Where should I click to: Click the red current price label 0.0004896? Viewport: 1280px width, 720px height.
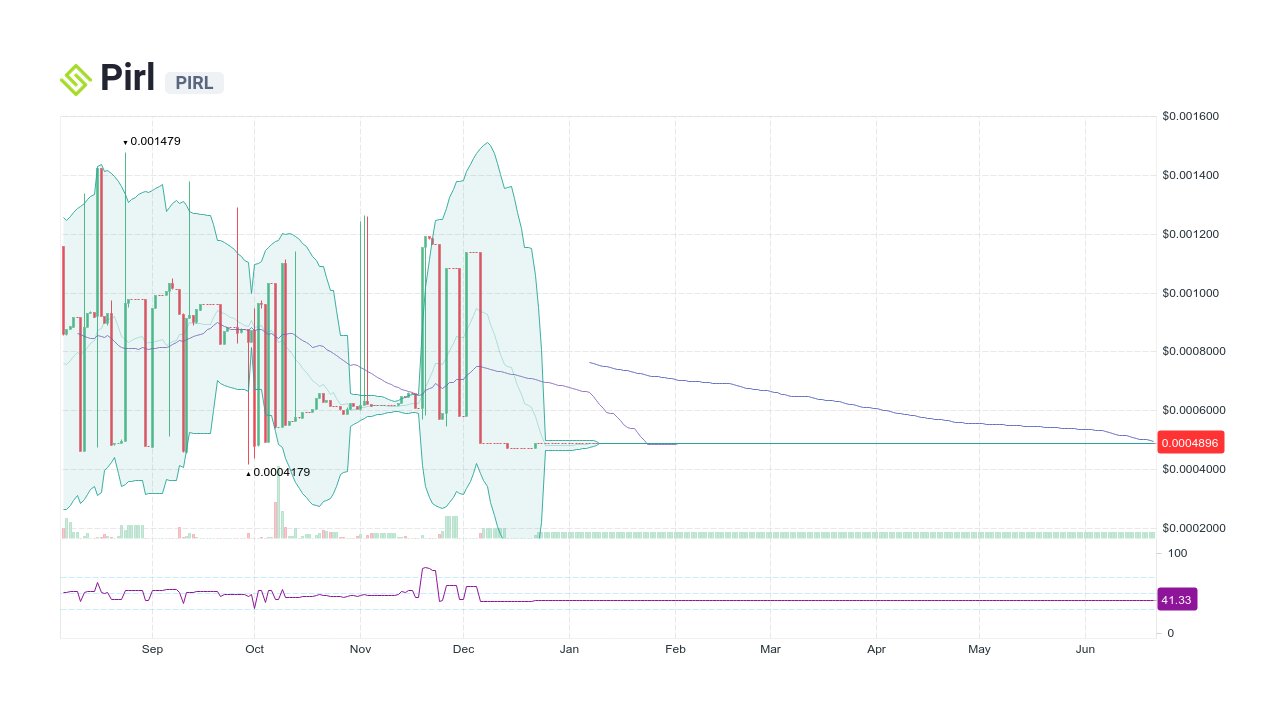pos(1190,442)
